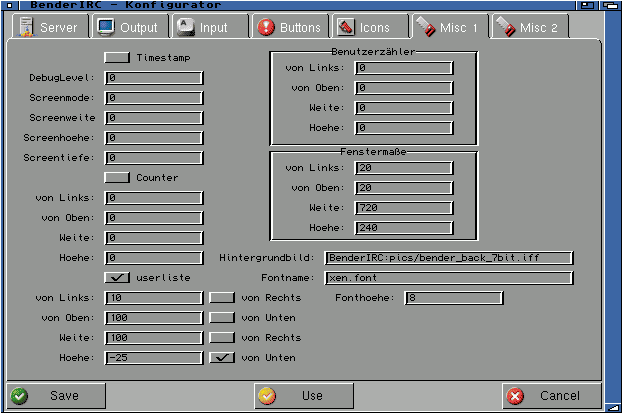
Task: Toggle von Rechts checkbox beside von Links 10
Action: pos(222,298)
